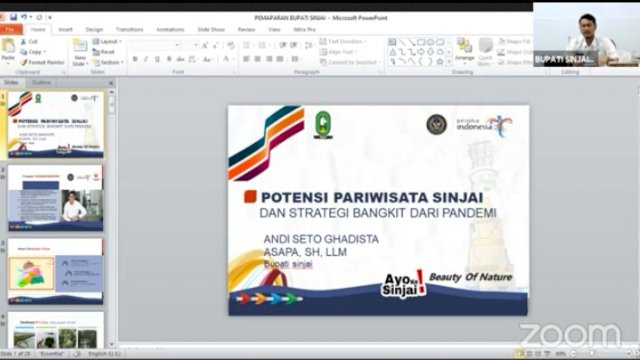Screen dimensions: 640x360
Task: Switch to the Slide Show ribbon tab
Action: tap(211, 30)
